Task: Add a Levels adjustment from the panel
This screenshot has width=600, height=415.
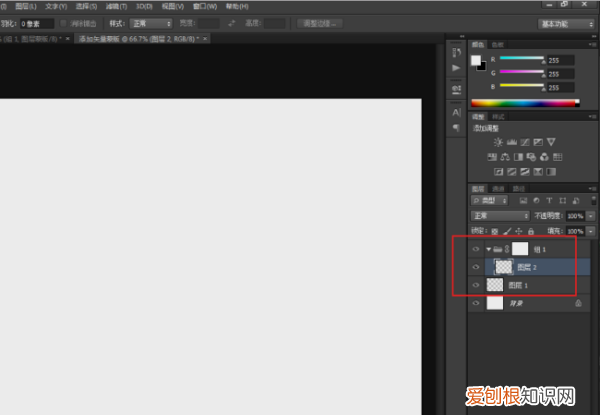Action: (x=511, y=142)
